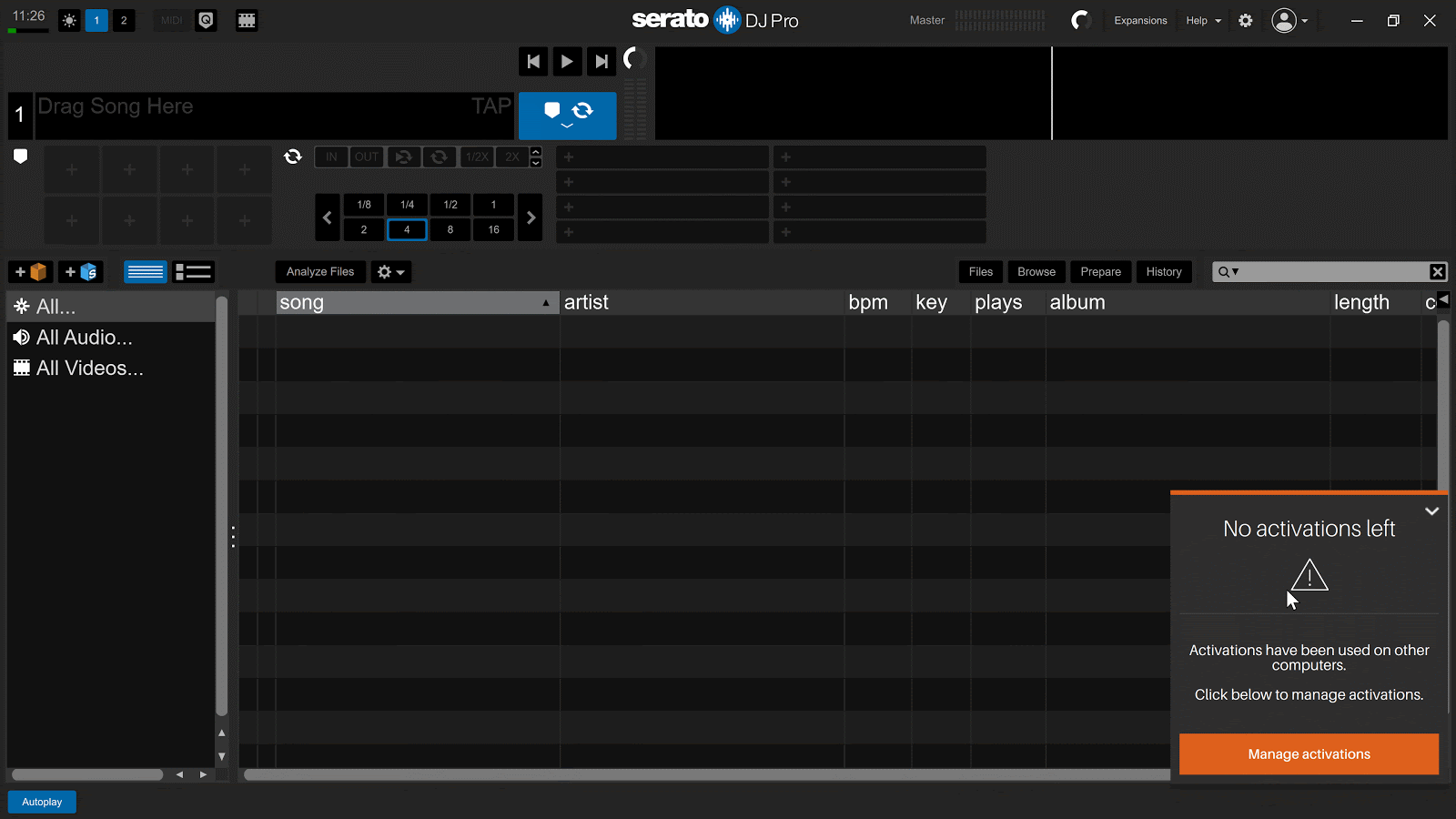Open the History panel
This screenshot has height=819, width=1456.
click(1164, 271)
